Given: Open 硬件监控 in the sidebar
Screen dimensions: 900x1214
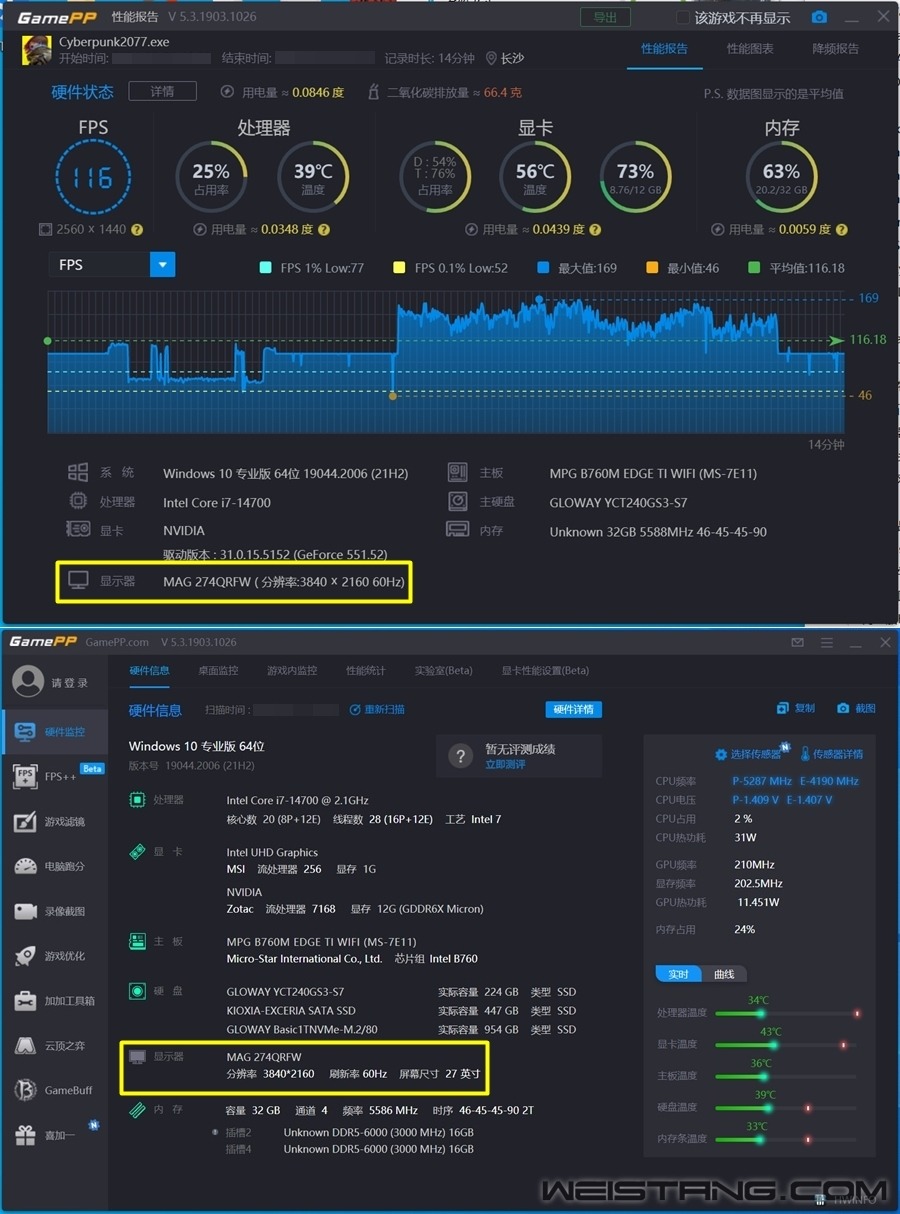Looking at the screenshot, I should pyautogui.click(x=54, y=732).
